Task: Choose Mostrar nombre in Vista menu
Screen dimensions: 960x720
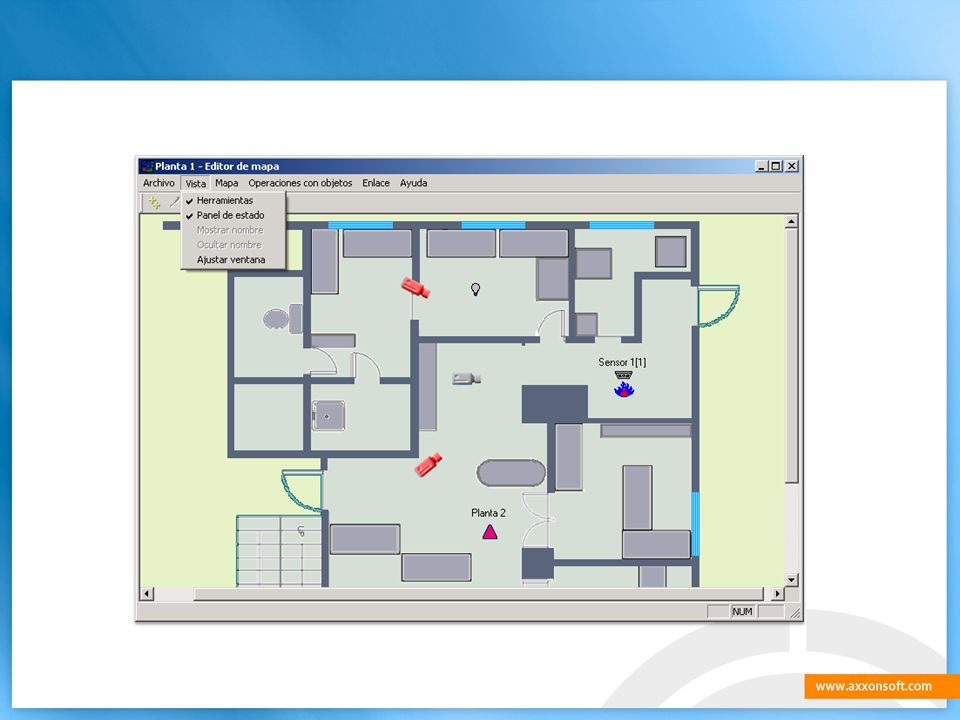Action: [233, 230]
